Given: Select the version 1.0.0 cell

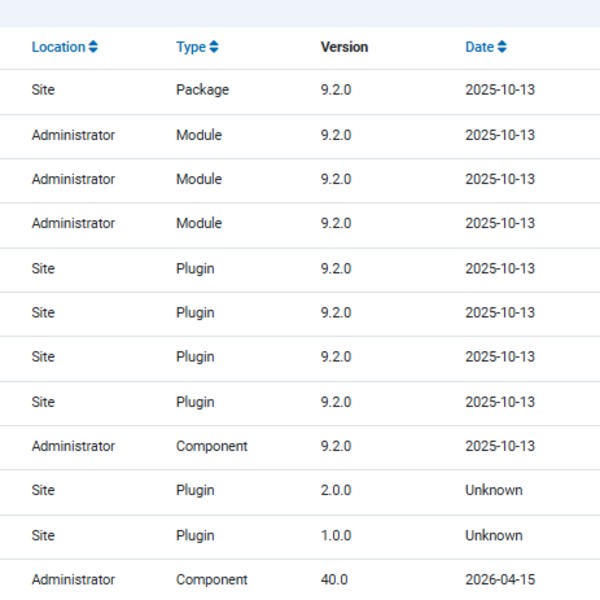Looking at the screenshot, I should 336,535.
